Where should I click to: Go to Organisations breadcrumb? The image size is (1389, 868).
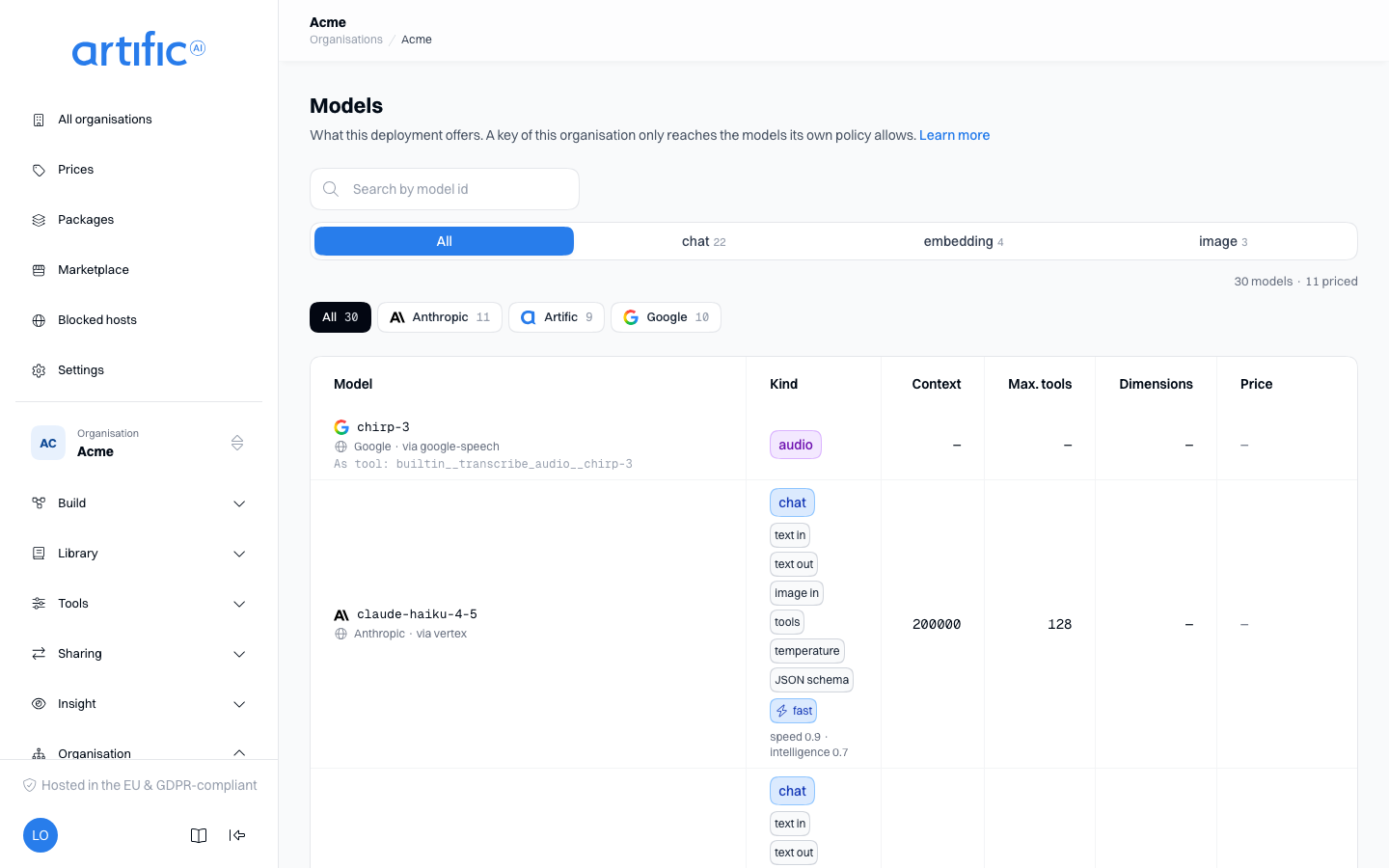pyautogui.click(x=346, y=40)
